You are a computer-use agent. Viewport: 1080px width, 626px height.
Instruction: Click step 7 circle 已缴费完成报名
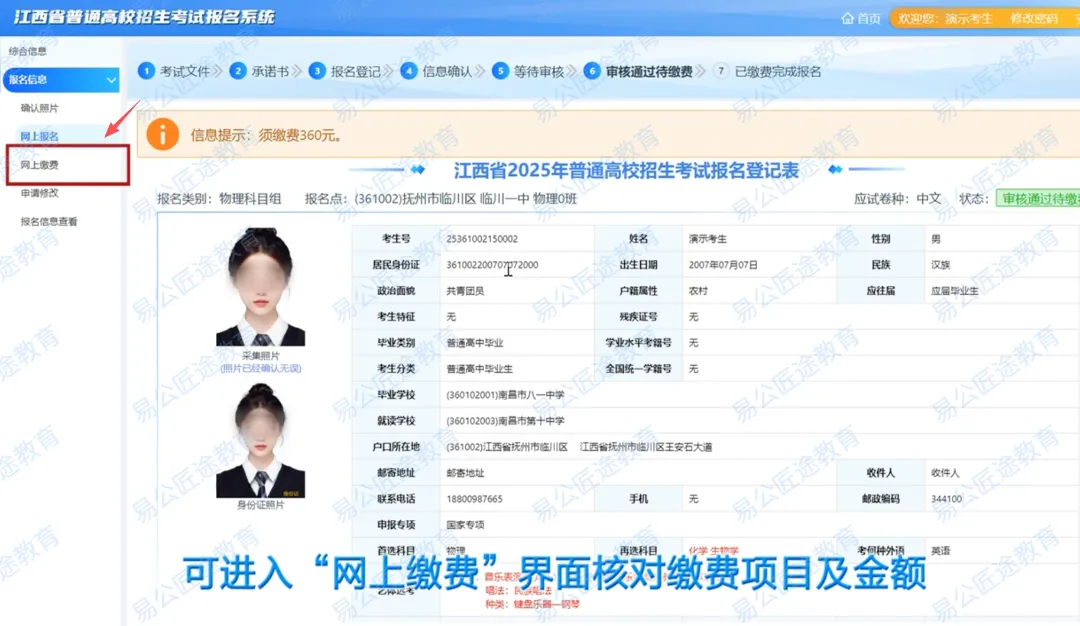pyautogui.click(x=720, y=71)
